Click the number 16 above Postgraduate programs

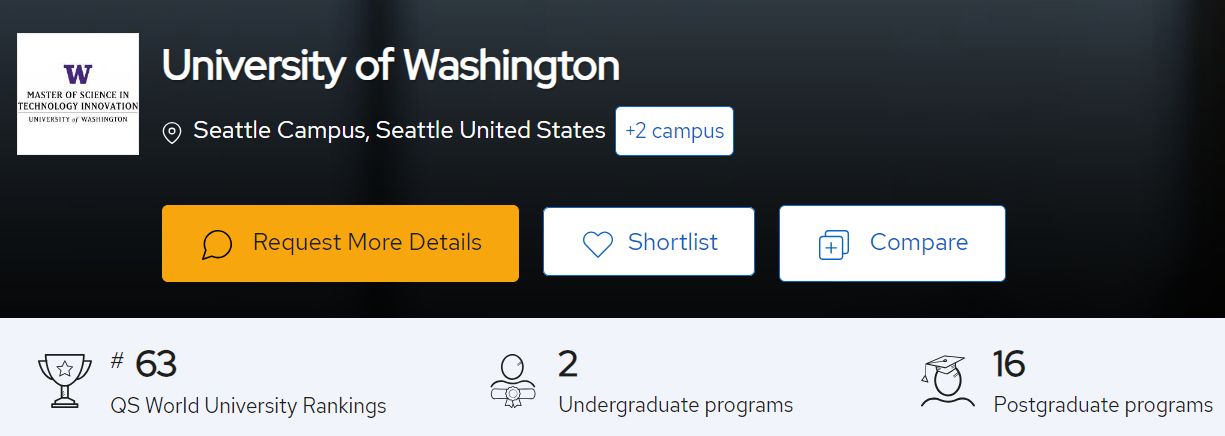[x=1009, y=364]
